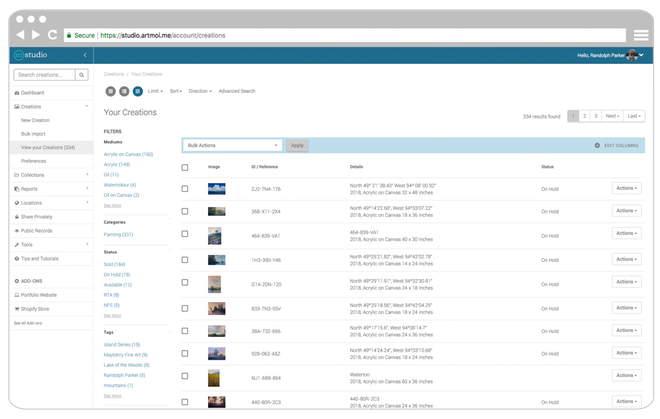
Task: Check the row for 38A-732-666
Action: 185,331
